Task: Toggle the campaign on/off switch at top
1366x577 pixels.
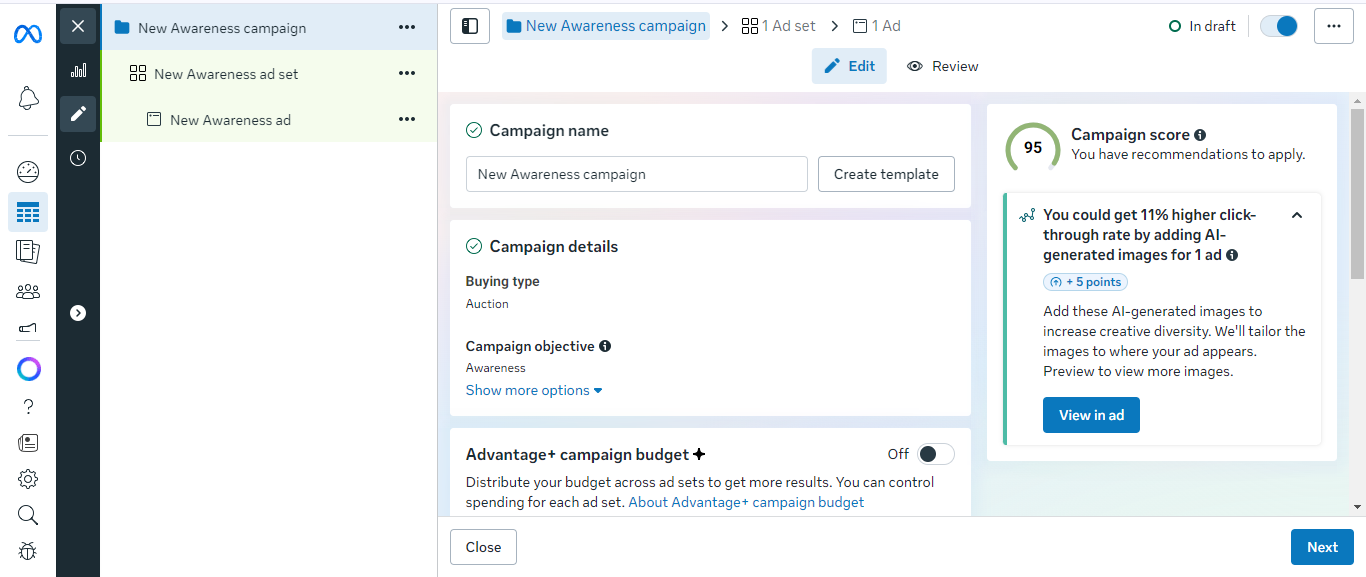Action: (x=1279, y=26)
